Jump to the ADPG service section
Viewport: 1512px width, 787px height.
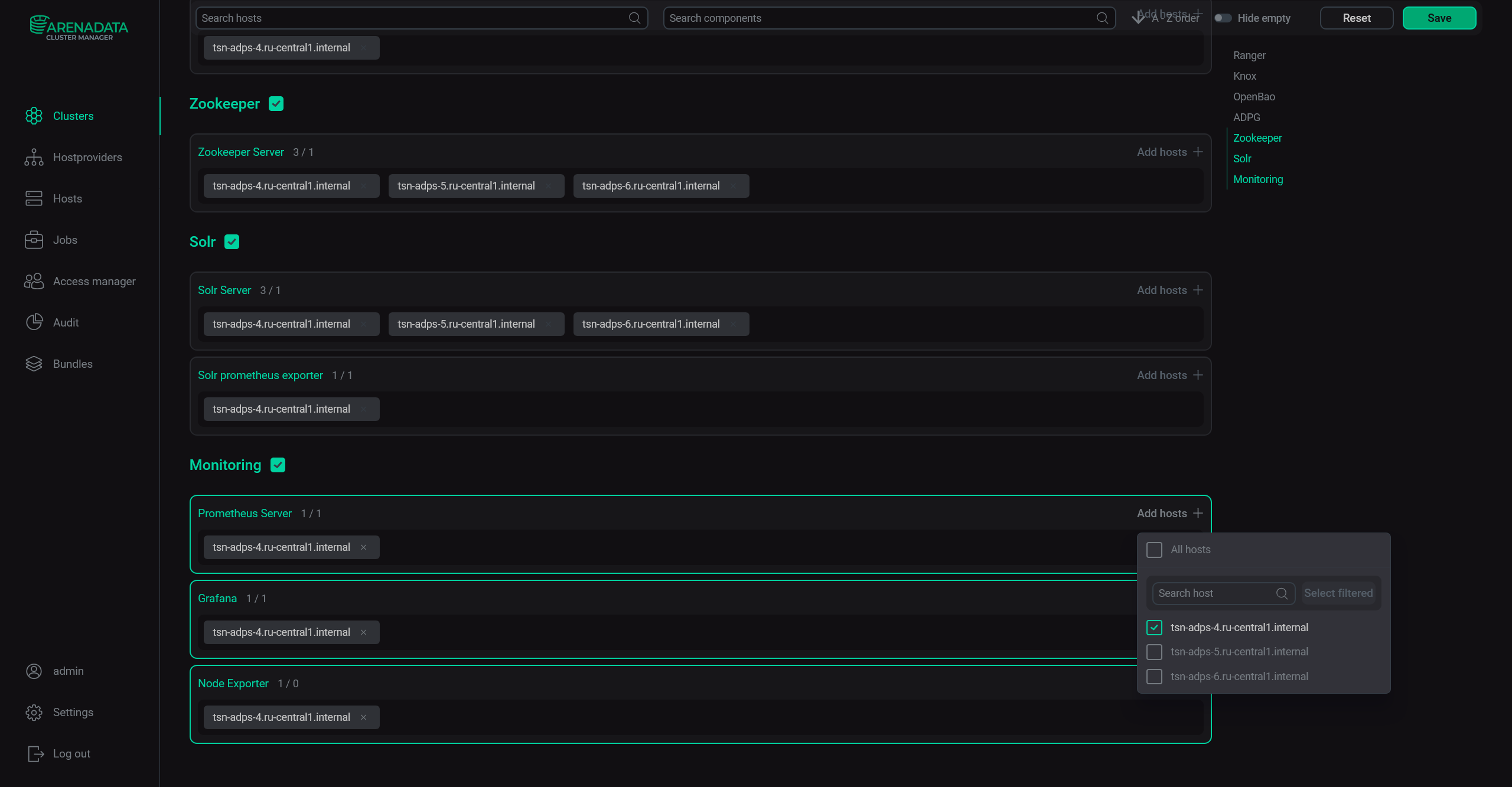(x=1247, y=117)
